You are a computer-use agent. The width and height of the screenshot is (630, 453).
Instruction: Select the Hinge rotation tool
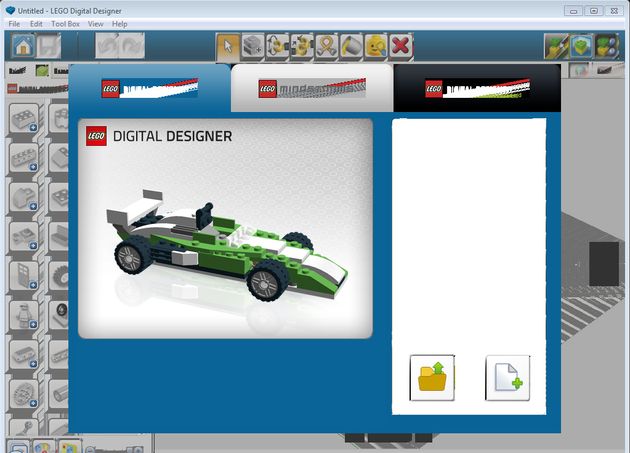click(x=278, y=47)
